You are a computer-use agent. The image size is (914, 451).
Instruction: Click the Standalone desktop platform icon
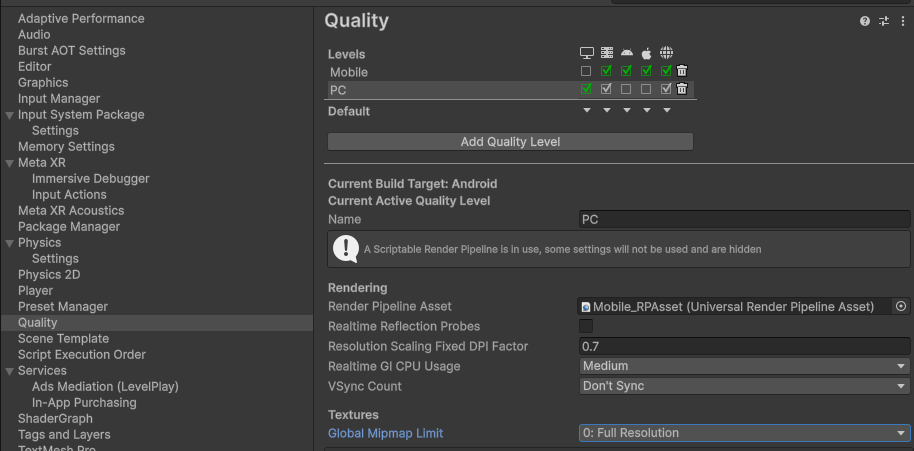(586, 53)
